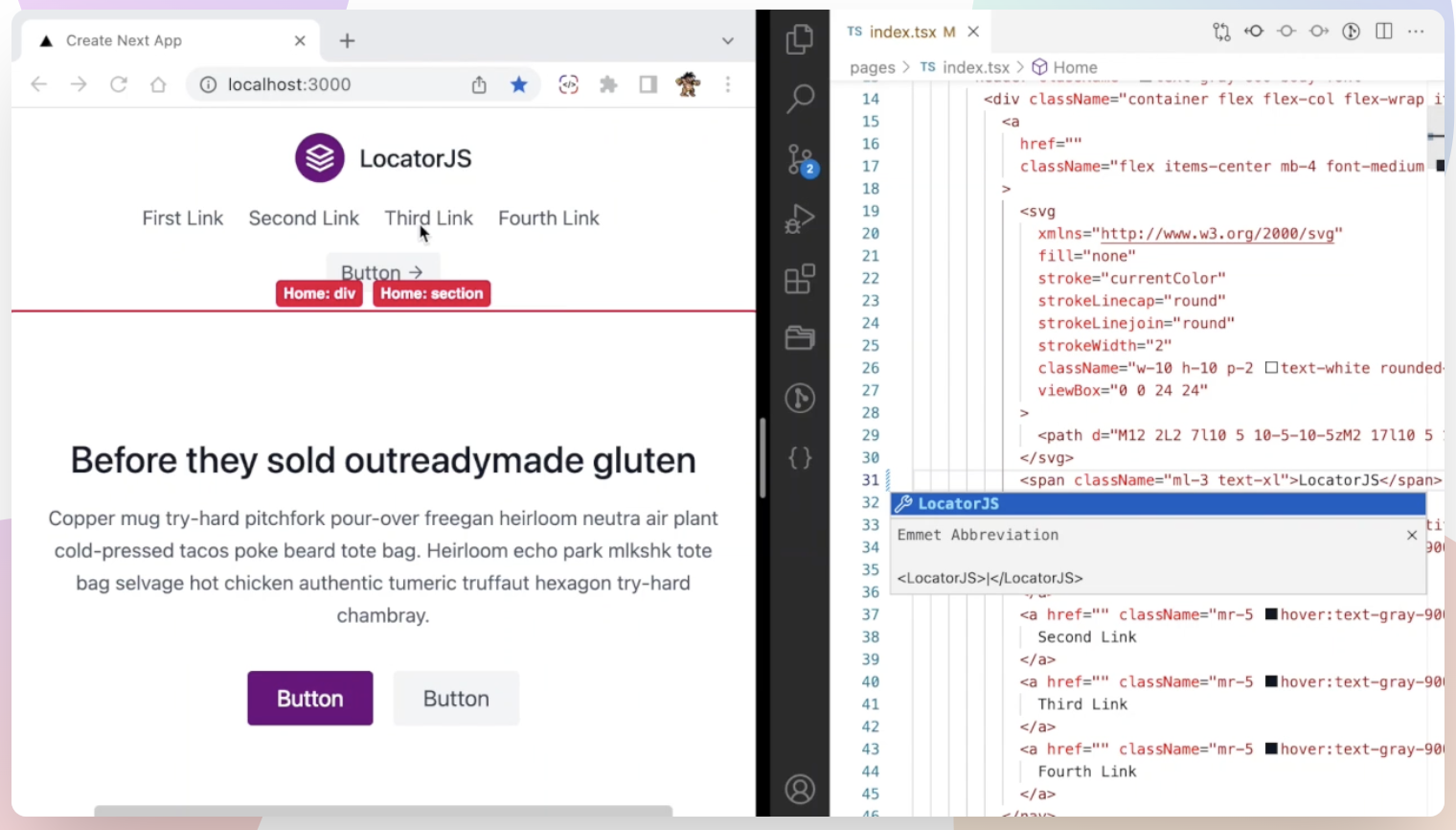Click the heading "Before they sold outreadymade gluten"
The width and height of the screenshot is (1456, 830).
point(383,460)
